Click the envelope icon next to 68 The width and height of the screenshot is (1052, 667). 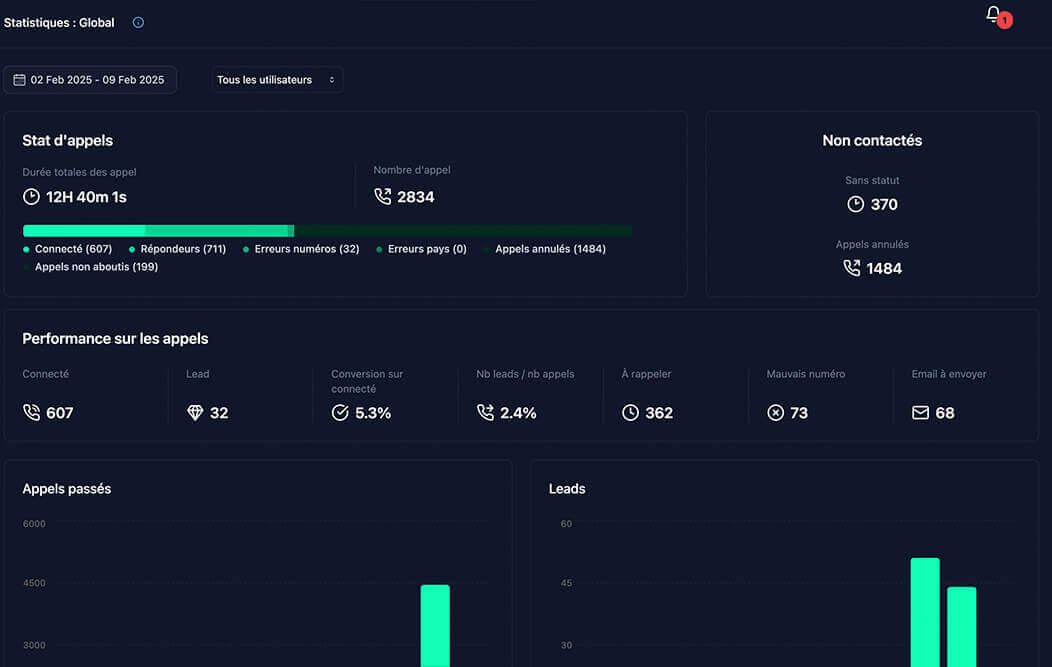click(920, 413)
